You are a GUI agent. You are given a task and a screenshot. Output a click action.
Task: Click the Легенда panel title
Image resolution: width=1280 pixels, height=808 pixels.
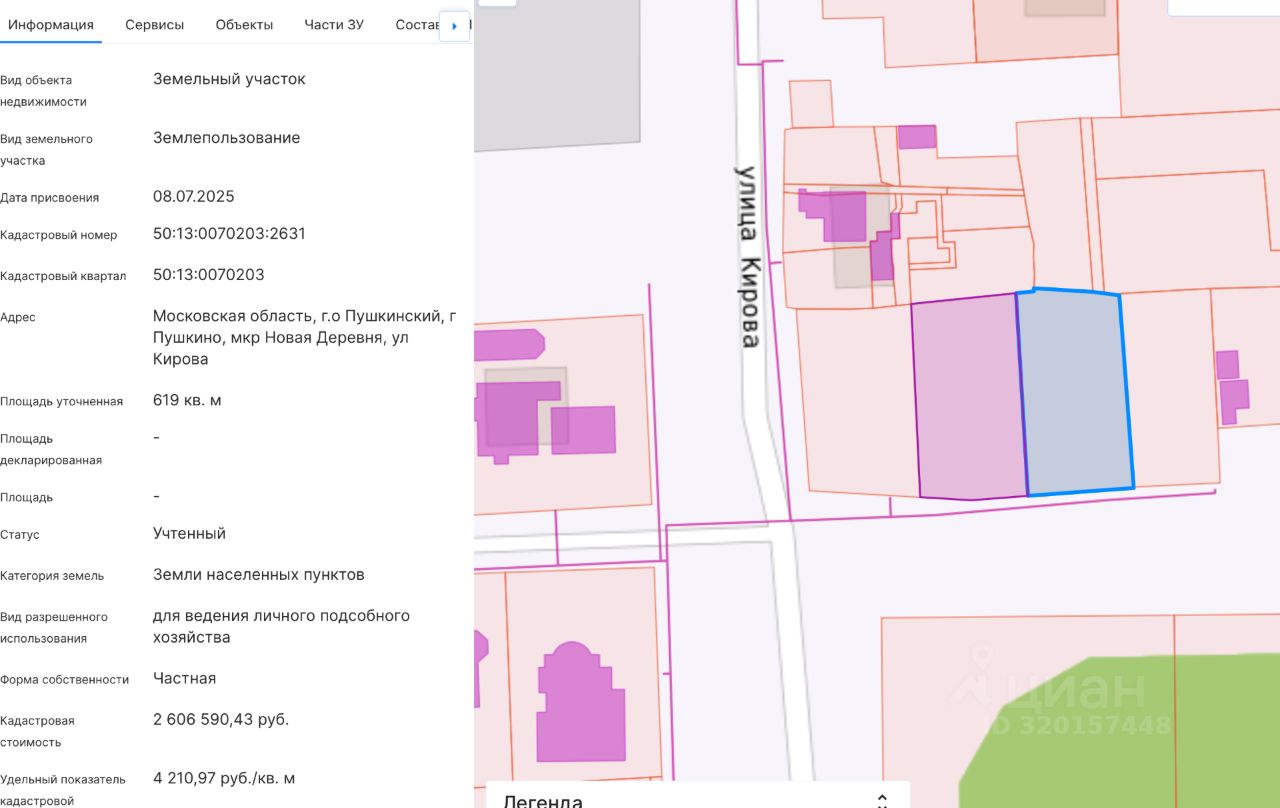(543, 801)
